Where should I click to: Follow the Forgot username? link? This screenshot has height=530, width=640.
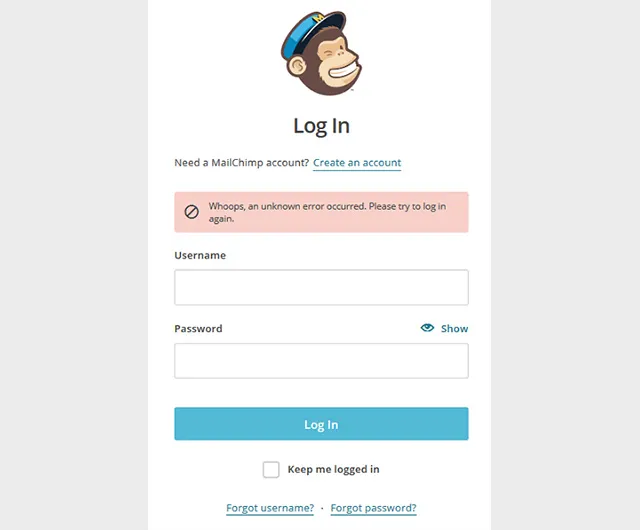[270, 508]
